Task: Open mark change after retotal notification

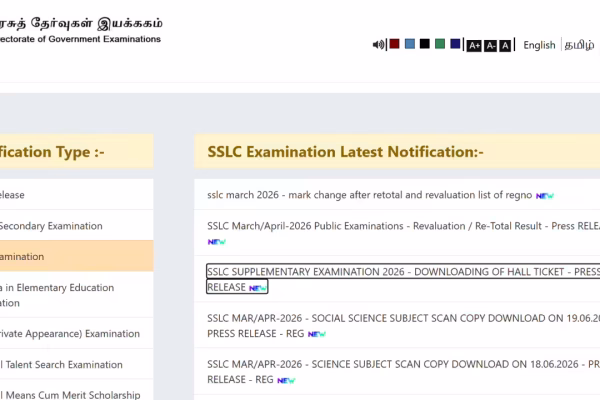Action: coord(370,195)
